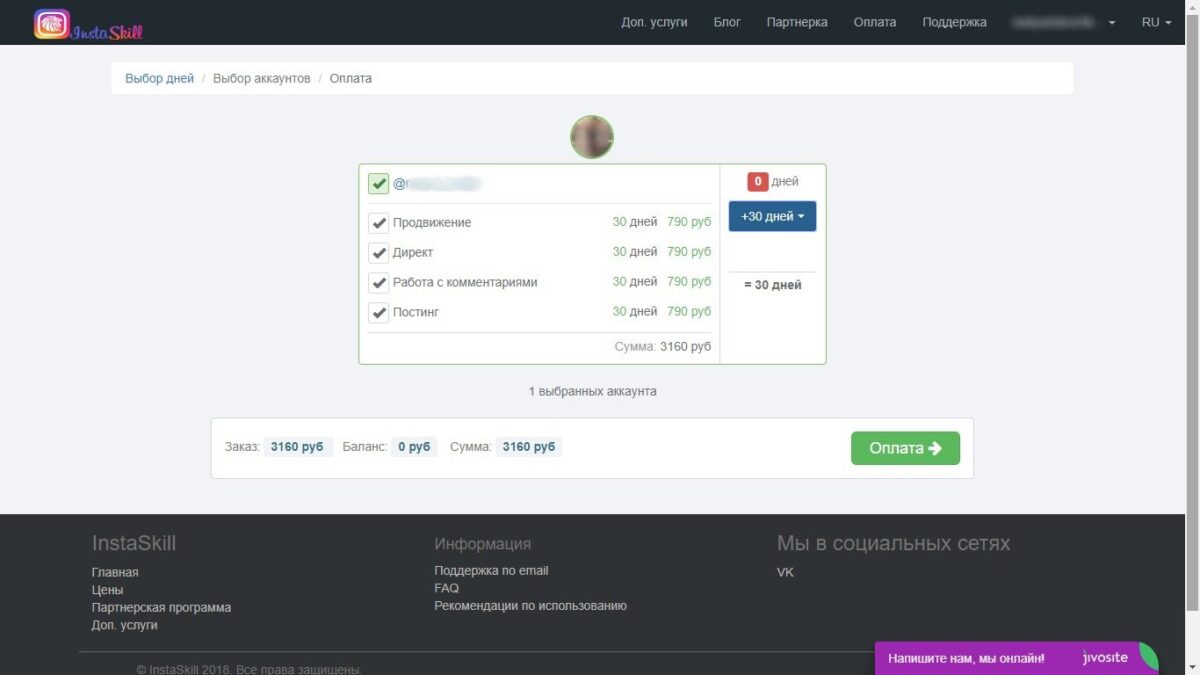Open Поддержка по email link

click(491, 570)
